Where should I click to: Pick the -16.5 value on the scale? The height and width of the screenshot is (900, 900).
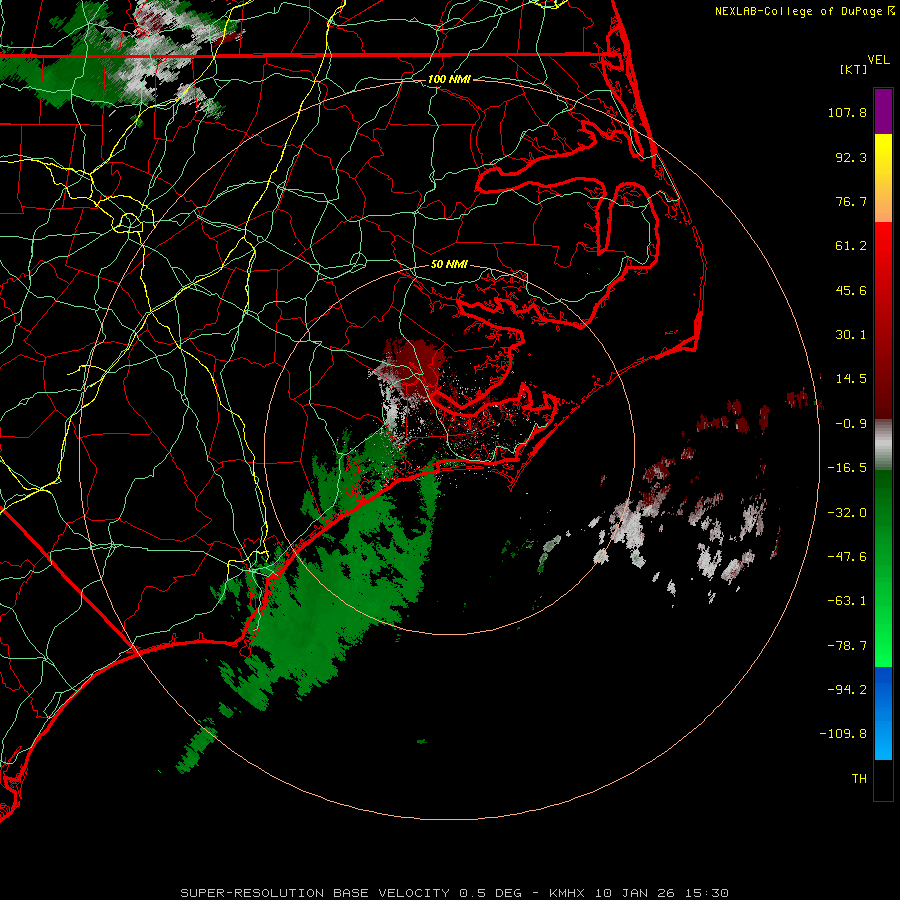(x=847, y=468)
